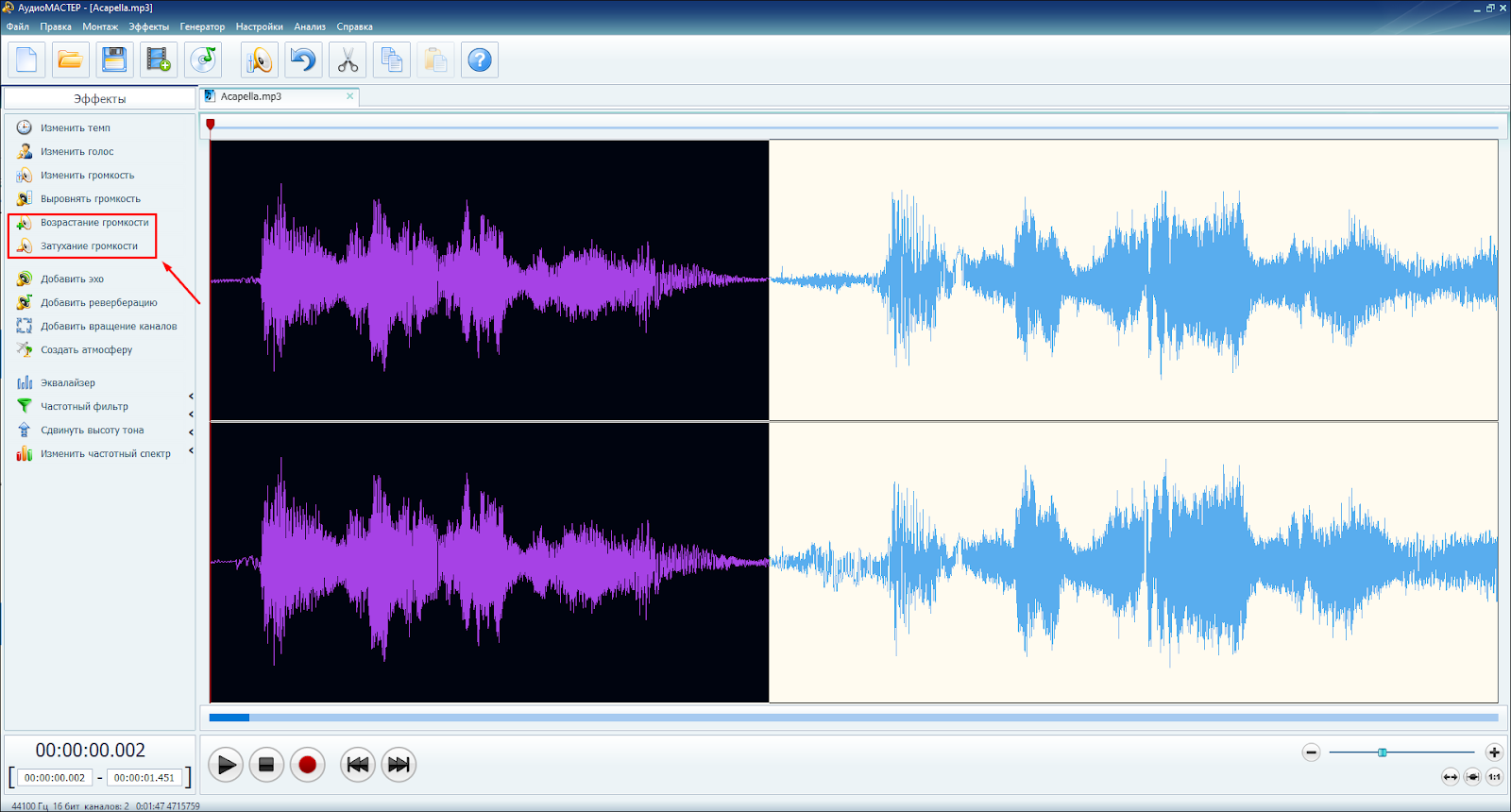Choose Добавить реверберацию effect
Image resolution: width=1511 pixels, height=812 pixels.
tap(99, 302)
